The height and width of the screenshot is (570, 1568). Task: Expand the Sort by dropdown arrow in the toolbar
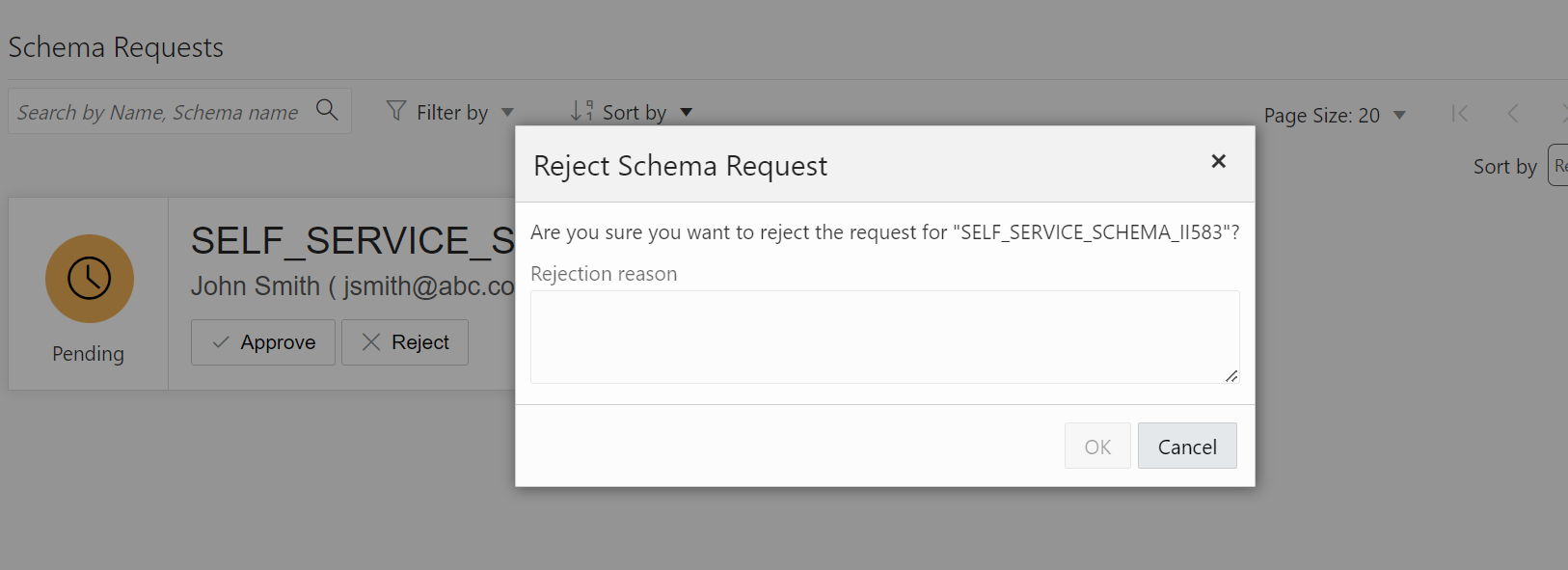687,113
